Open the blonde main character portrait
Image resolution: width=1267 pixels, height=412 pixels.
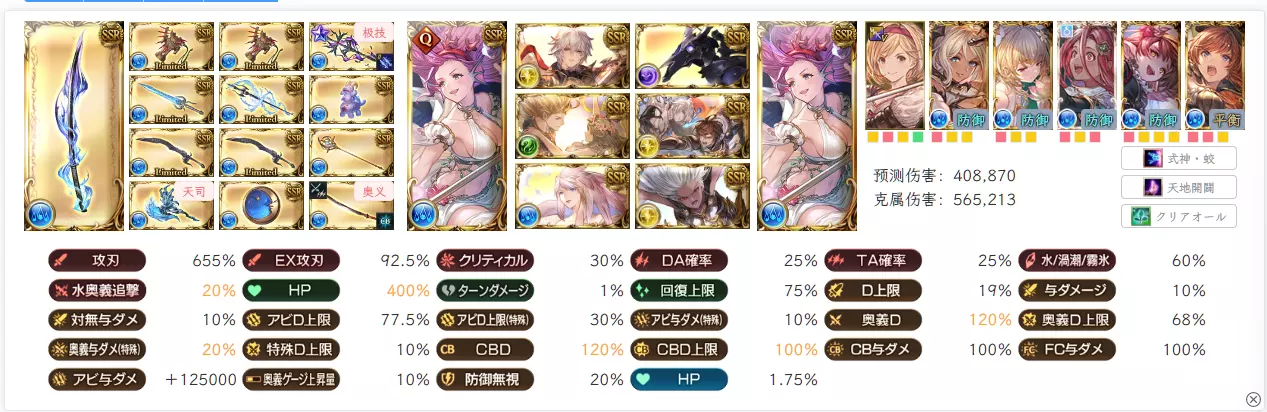[x=894, y=75]
